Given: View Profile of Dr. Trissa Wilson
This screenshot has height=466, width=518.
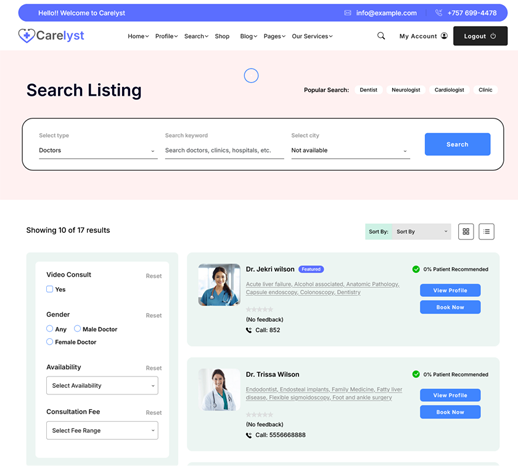Looking at the screenshot, I should (x=450, y=395).
